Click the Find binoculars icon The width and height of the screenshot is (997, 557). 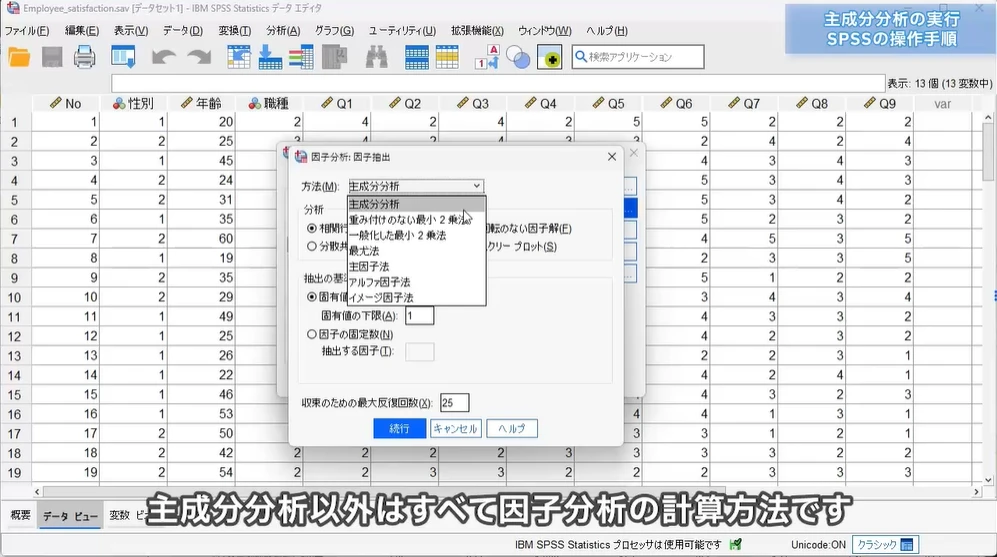pos(376,57)
